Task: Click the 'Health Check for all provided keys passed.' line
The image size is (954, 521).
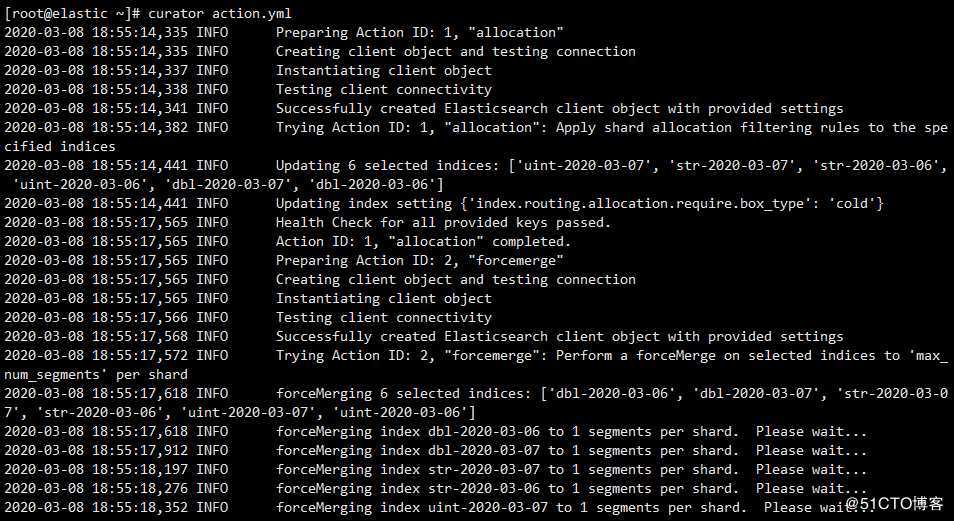Action: [x=443, y=222]
